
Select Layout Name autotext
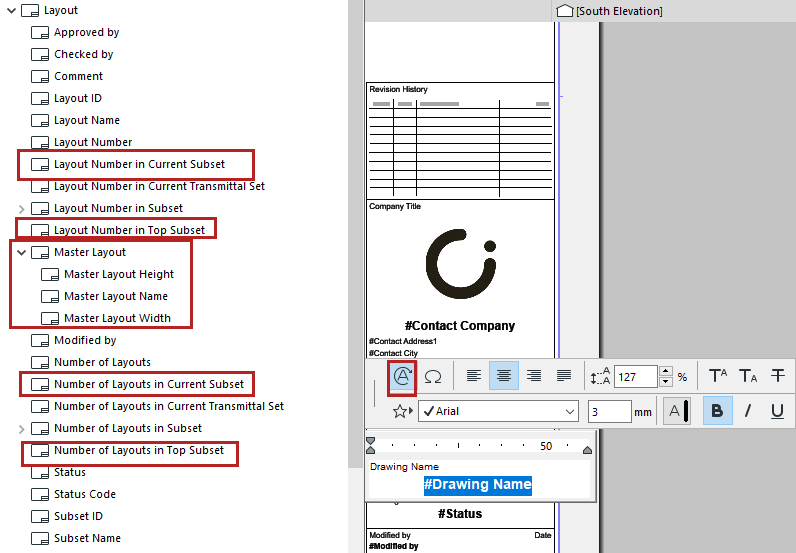(87, 120)
